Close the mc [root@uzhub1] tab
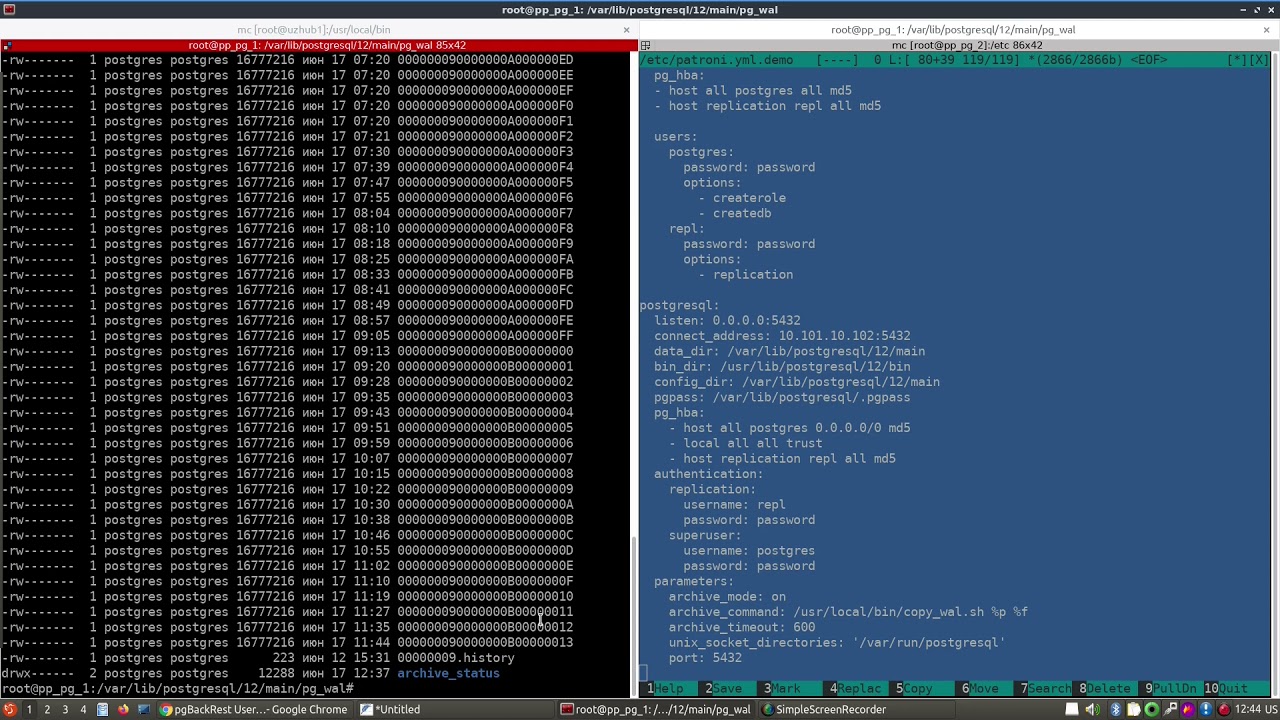Viewport: 1280px width, 720px height. tap(627, 30)
